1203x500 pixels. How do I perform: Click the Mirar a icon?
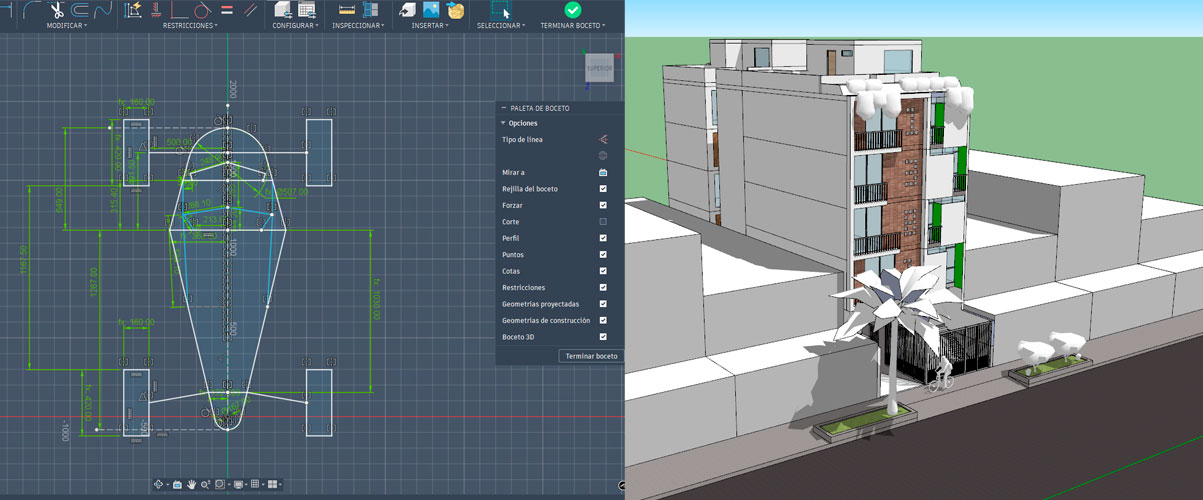[x=603, y=173]
